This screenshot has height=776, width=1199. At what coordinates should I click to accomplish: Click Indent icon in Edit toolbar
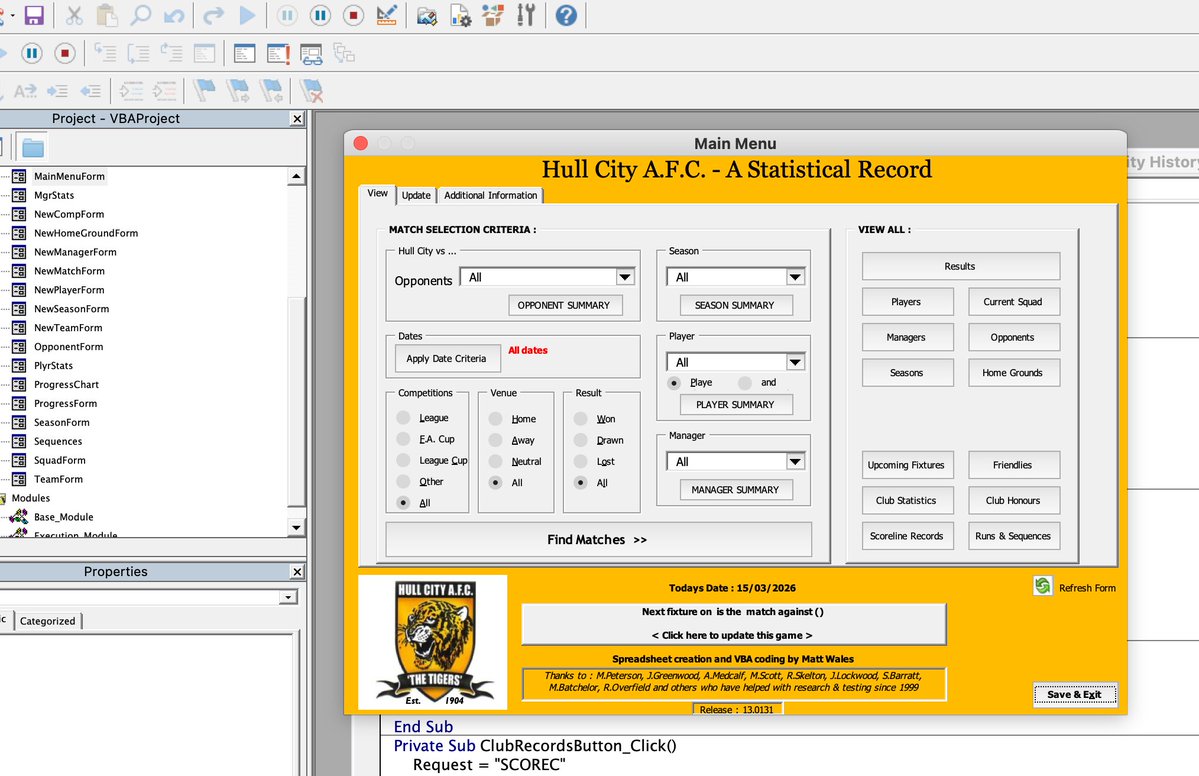point(57,91)
